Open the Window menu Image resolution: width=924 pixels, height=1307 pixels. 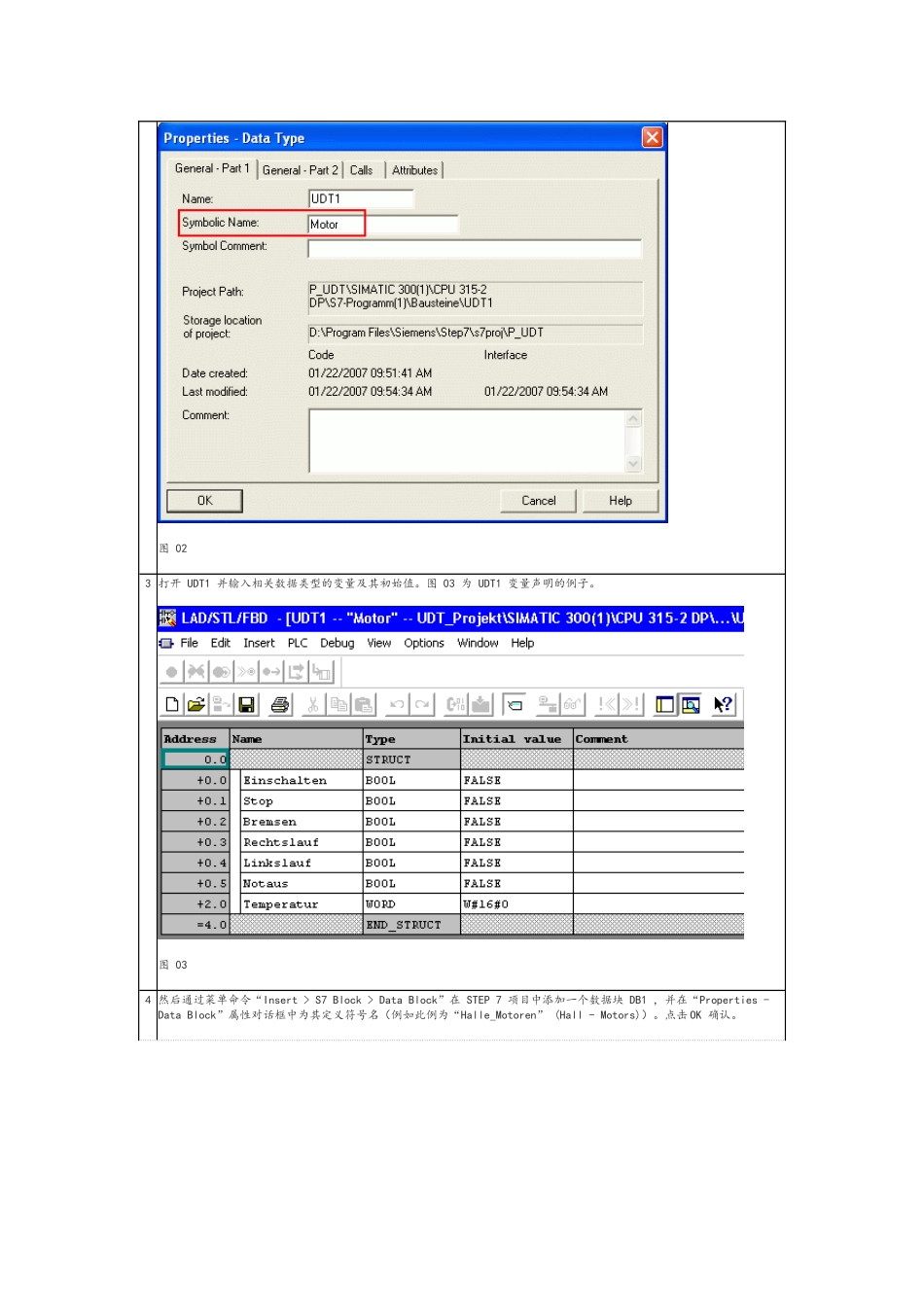478,644
